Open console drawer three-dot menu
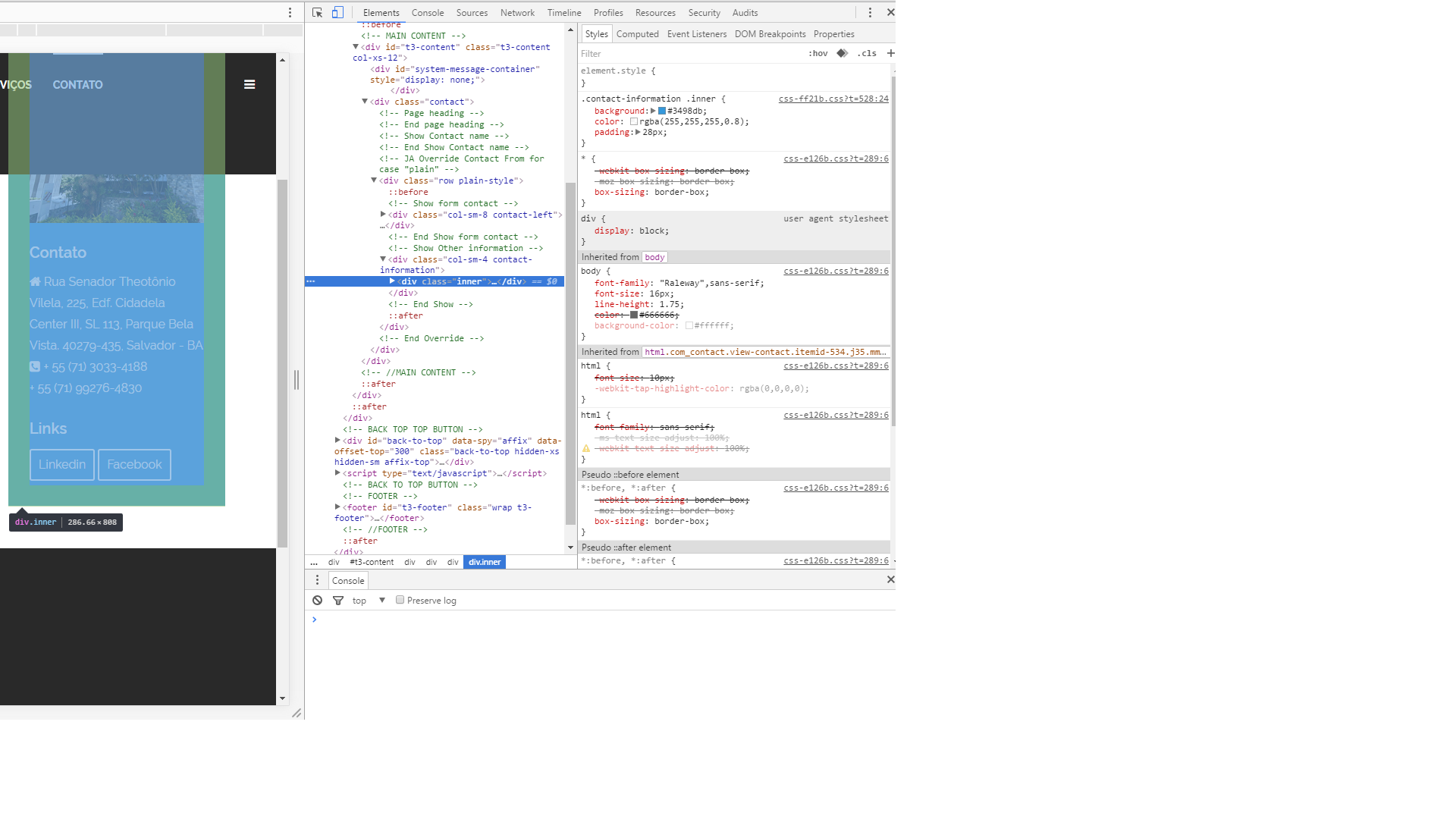The image size is (1456, 819). click(x=317, y=580)
